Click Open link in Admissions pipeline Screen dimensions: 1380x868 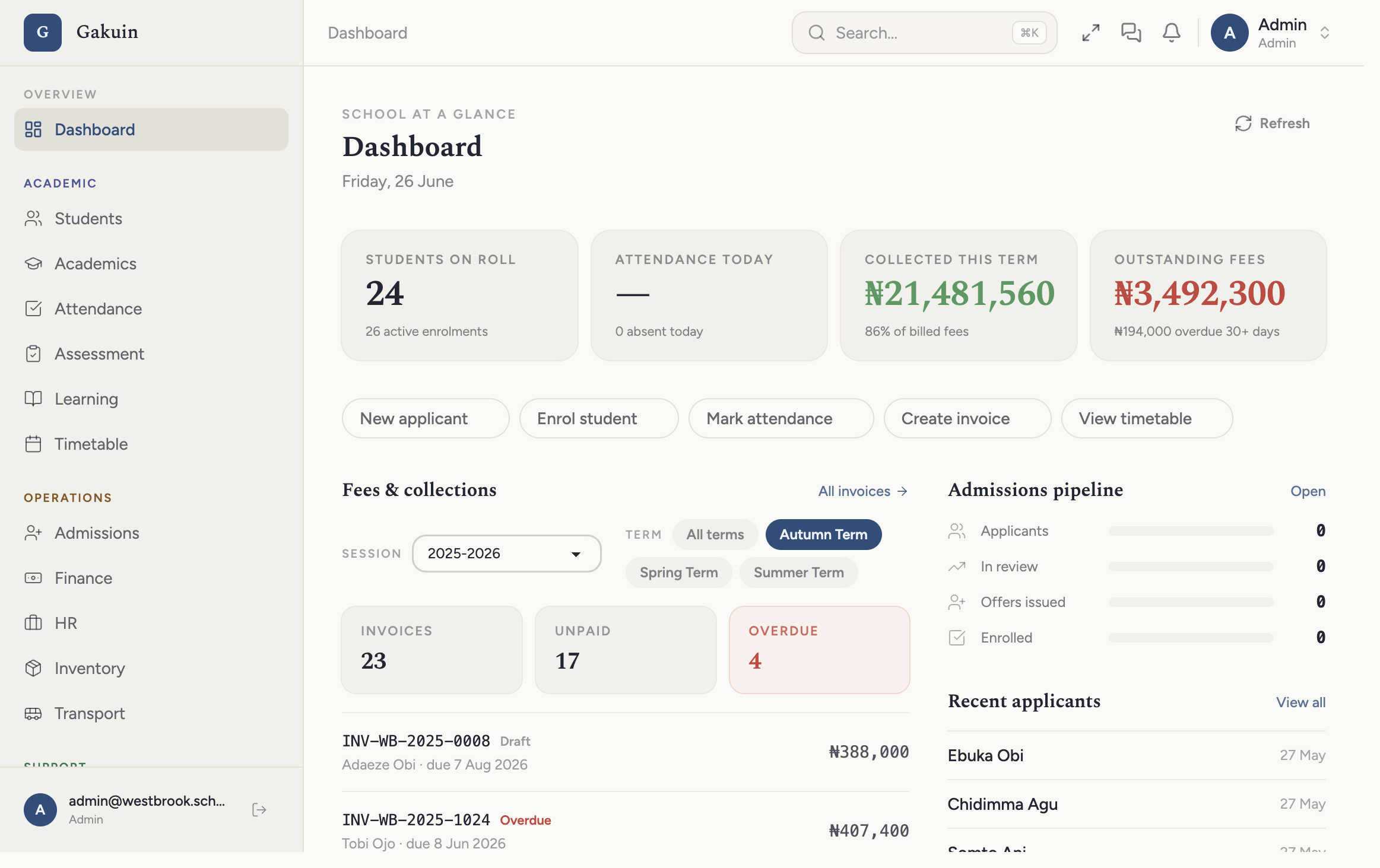click(x=1308, y=491)
